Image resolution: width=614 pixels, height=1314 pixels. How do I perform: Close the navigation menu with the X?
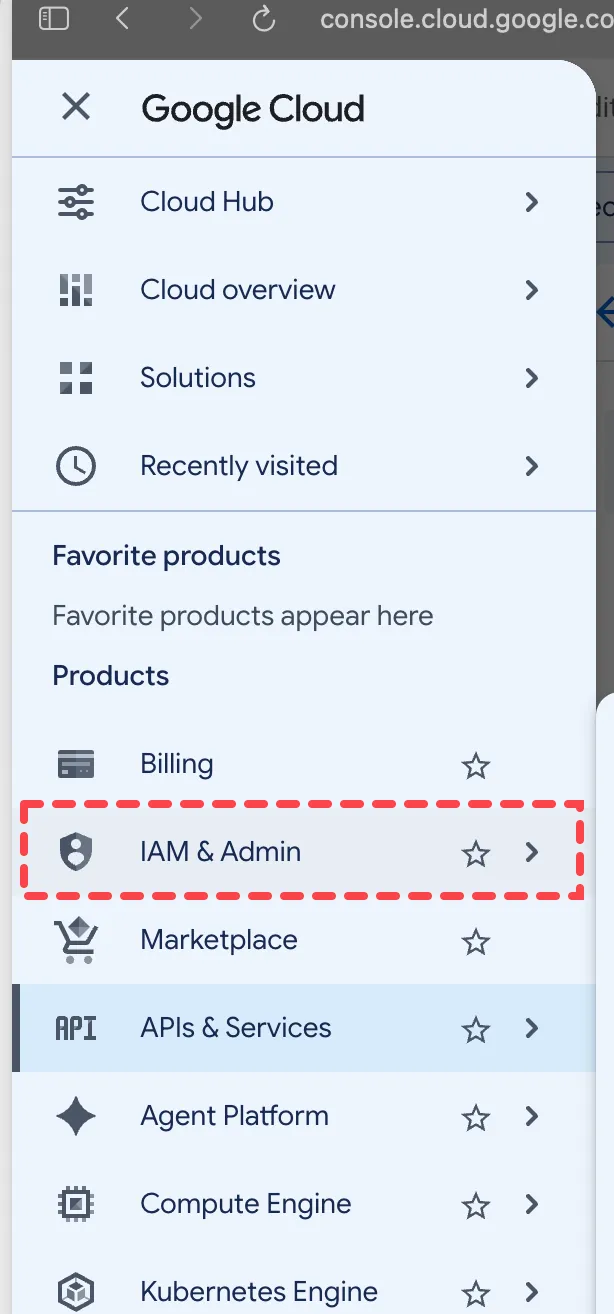coord(76,106)
